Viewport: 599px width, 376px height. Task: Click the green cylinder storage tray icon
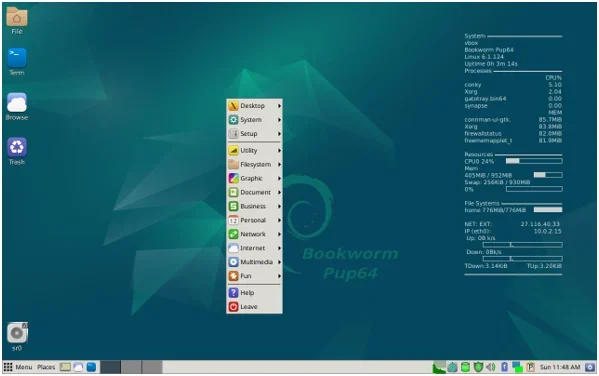[465, 367]
